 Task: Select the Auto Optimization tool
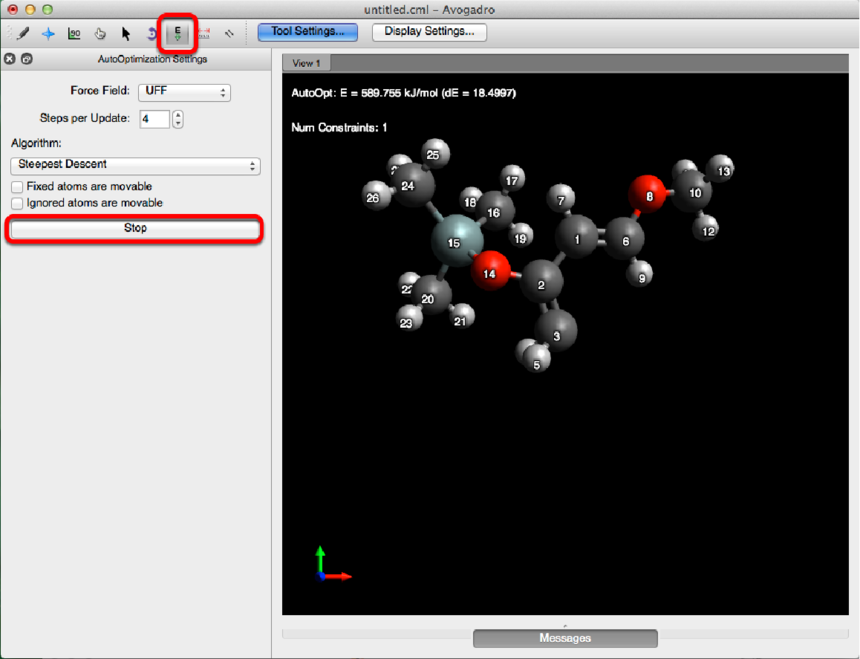(178, 33)
